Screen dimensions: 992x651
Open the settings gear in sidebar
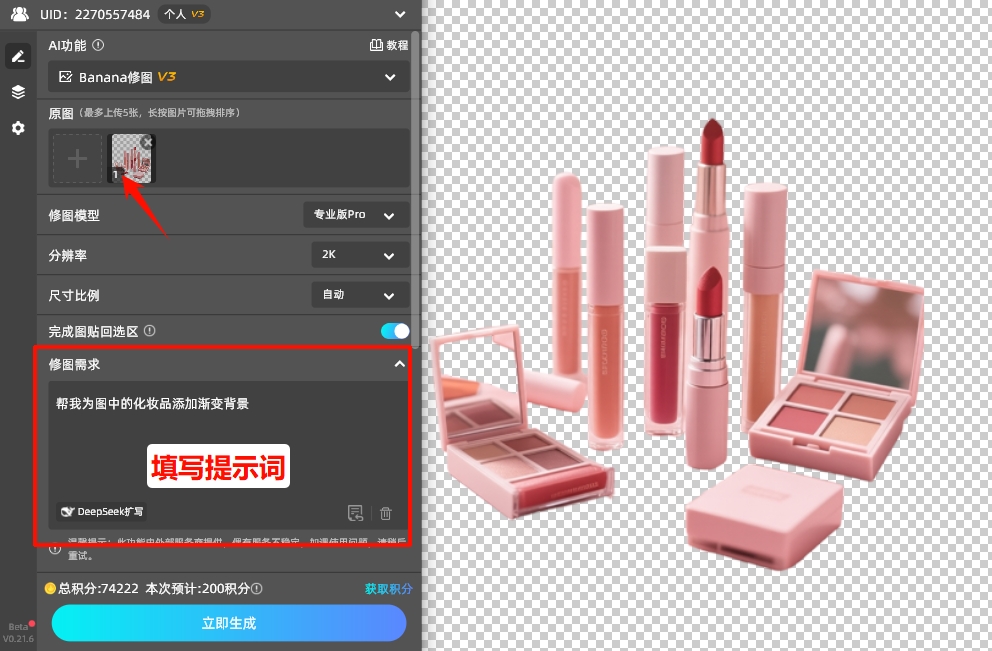click(x=17, y=128)
